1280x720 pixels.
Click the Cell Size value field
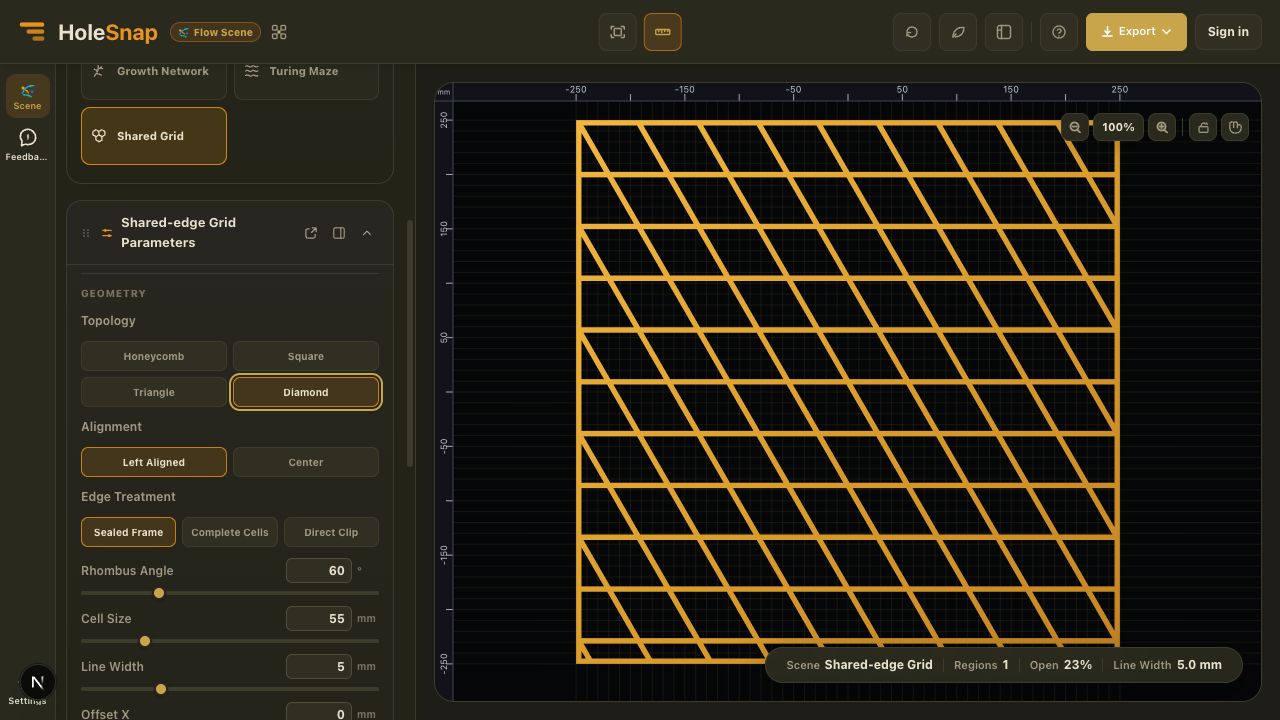pyautogui.click(x=318, y=618)
